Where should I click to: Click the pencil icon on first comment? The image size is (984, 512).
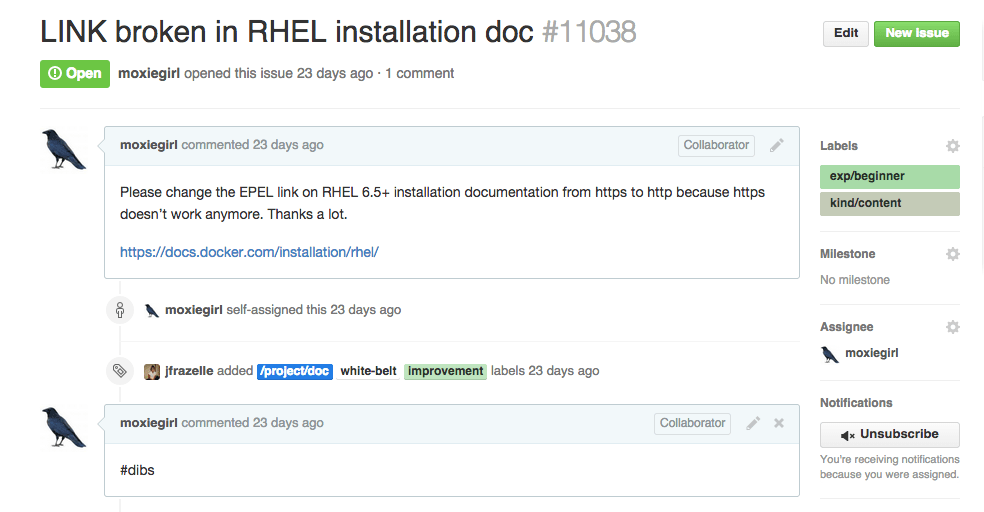pyautogui.click(x=776, y=145)
